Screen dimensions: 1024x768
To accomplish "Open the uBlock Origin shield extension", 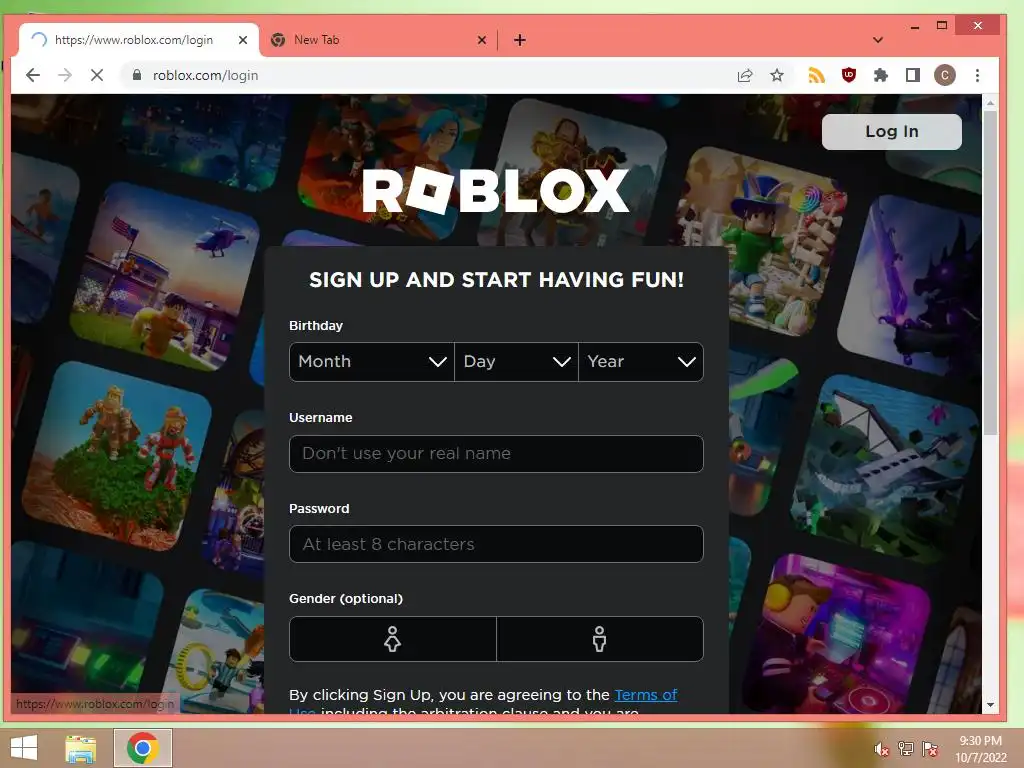I will point(848,75).
